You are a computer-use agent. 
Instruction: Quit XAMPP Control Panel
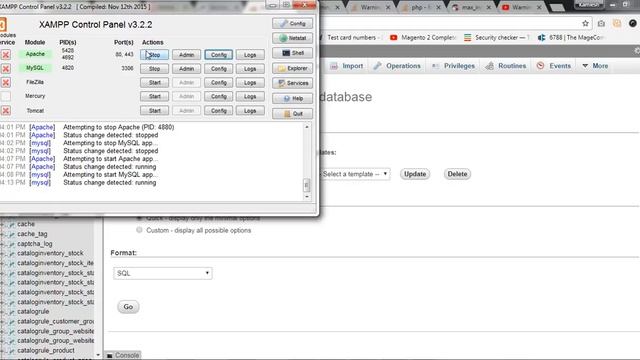[x=292, y=113]
